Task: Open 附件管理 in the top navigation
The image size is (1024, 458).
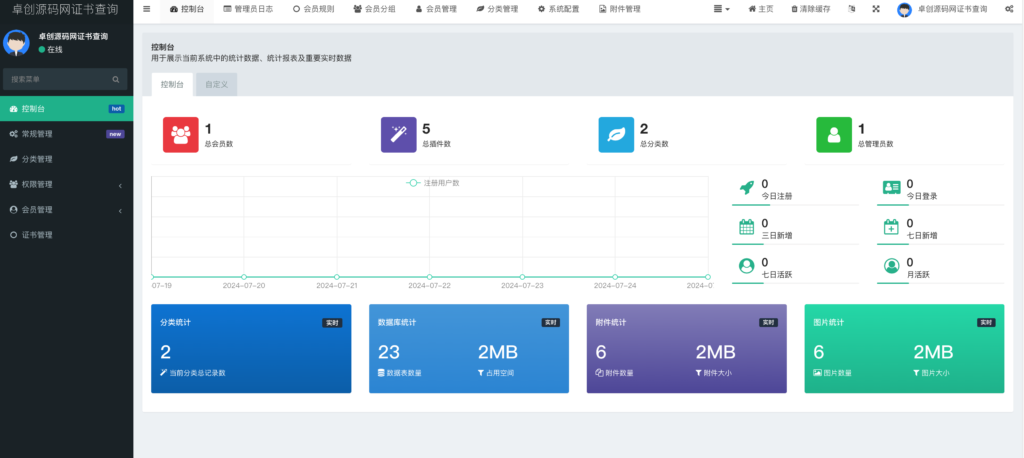Action: click(620, 9)
